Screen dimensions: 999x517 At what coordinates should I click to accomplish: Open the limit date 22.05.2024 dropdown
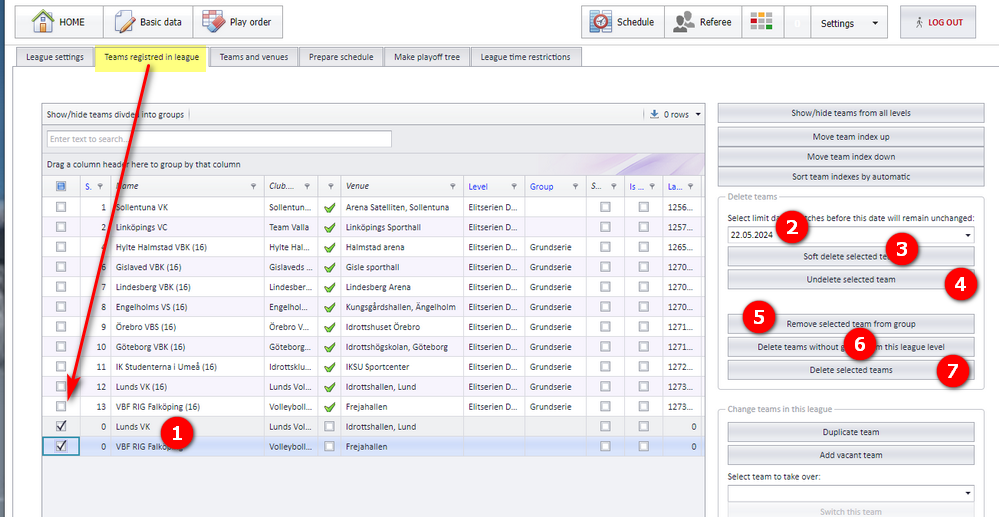click(x=968, y=235)
